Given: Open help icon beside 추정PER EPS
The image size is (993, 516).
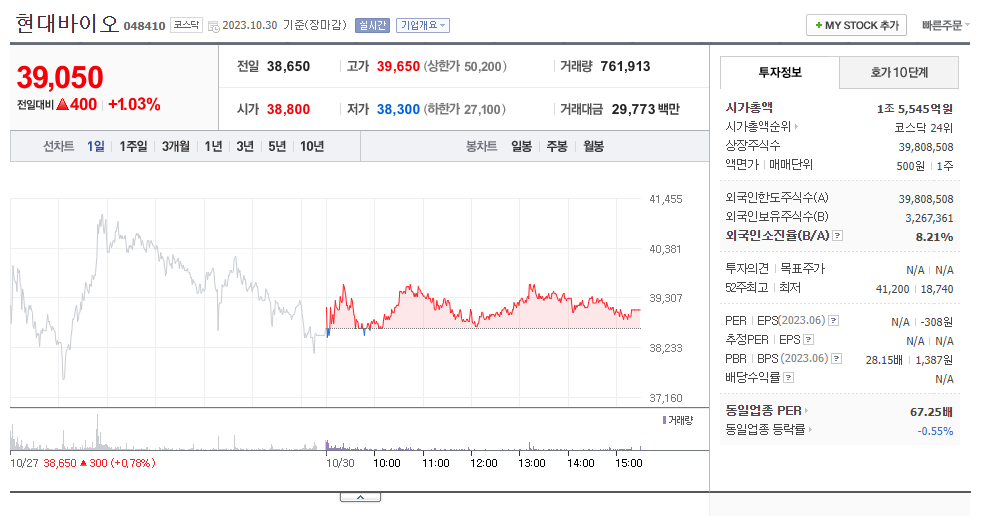Looking at the screenshot, I should 809,339.
